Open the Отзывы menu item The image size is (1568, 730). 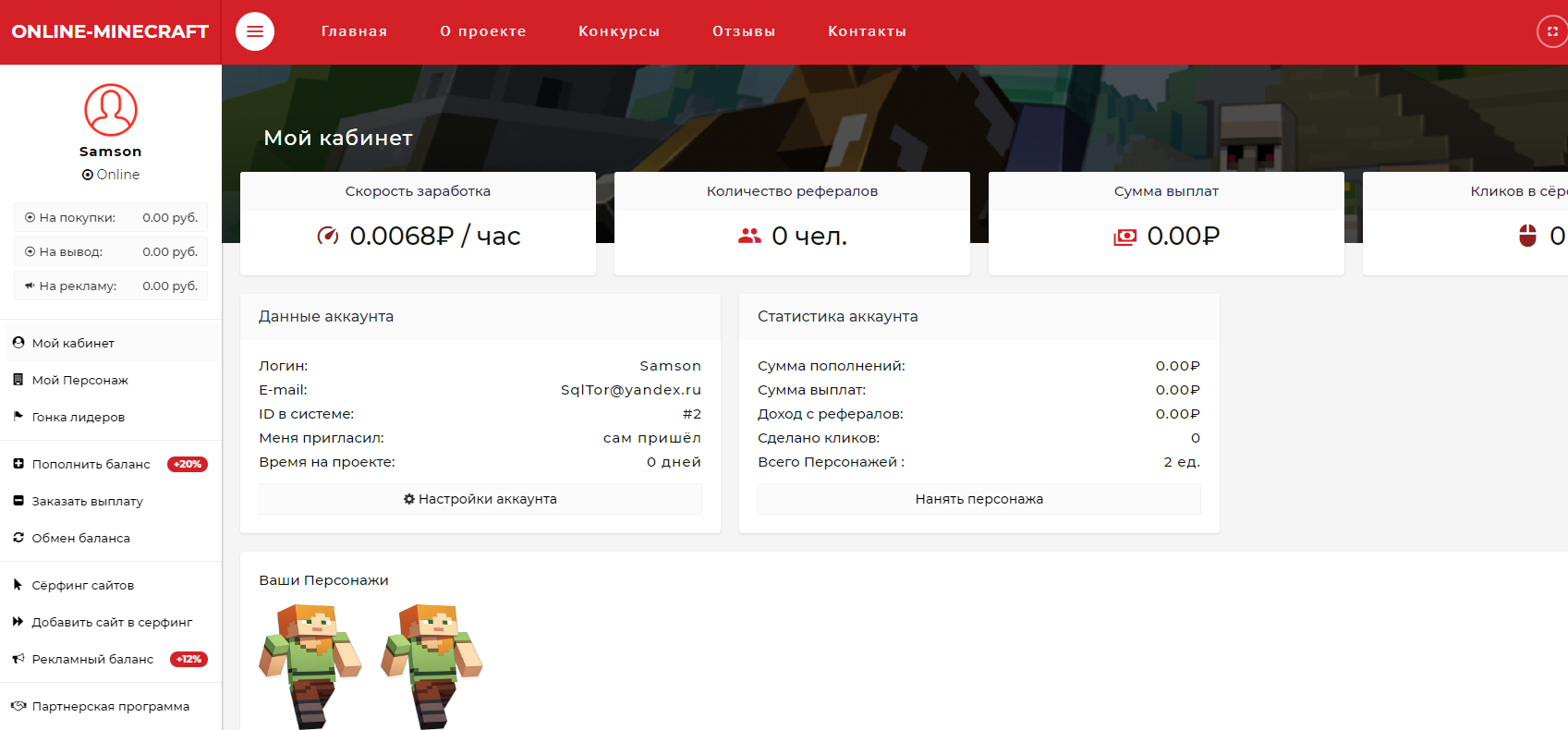[x=744, y=31]
